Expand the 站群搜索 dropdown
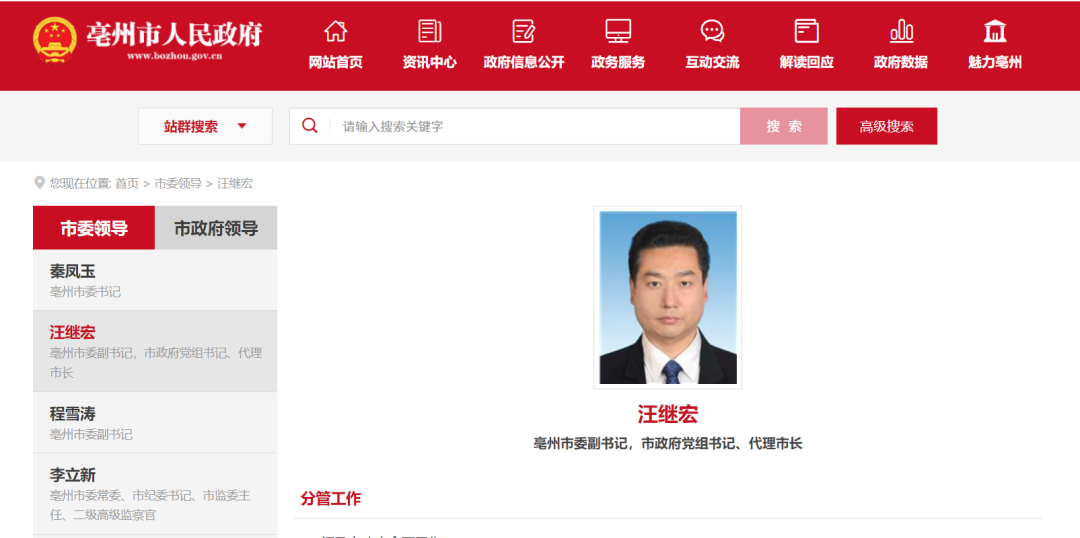 tap(205, 126)
